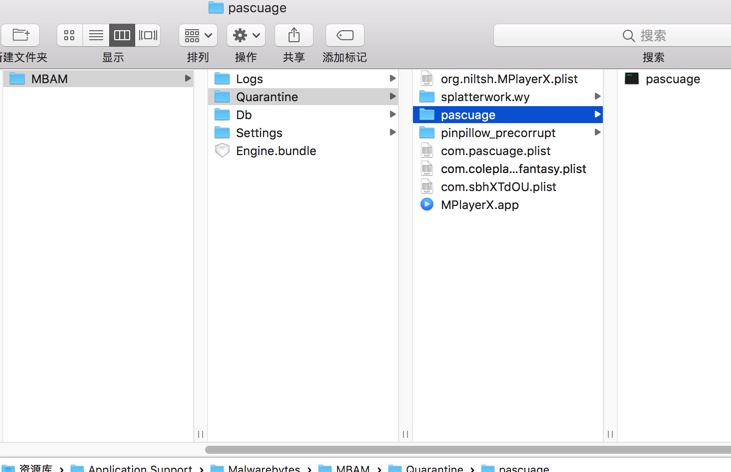The image size is (731, 472).
Task: Click the org.niltsh.MPlayerX.plist file icon
Action: pyautogui.click(x=427, y=78)
